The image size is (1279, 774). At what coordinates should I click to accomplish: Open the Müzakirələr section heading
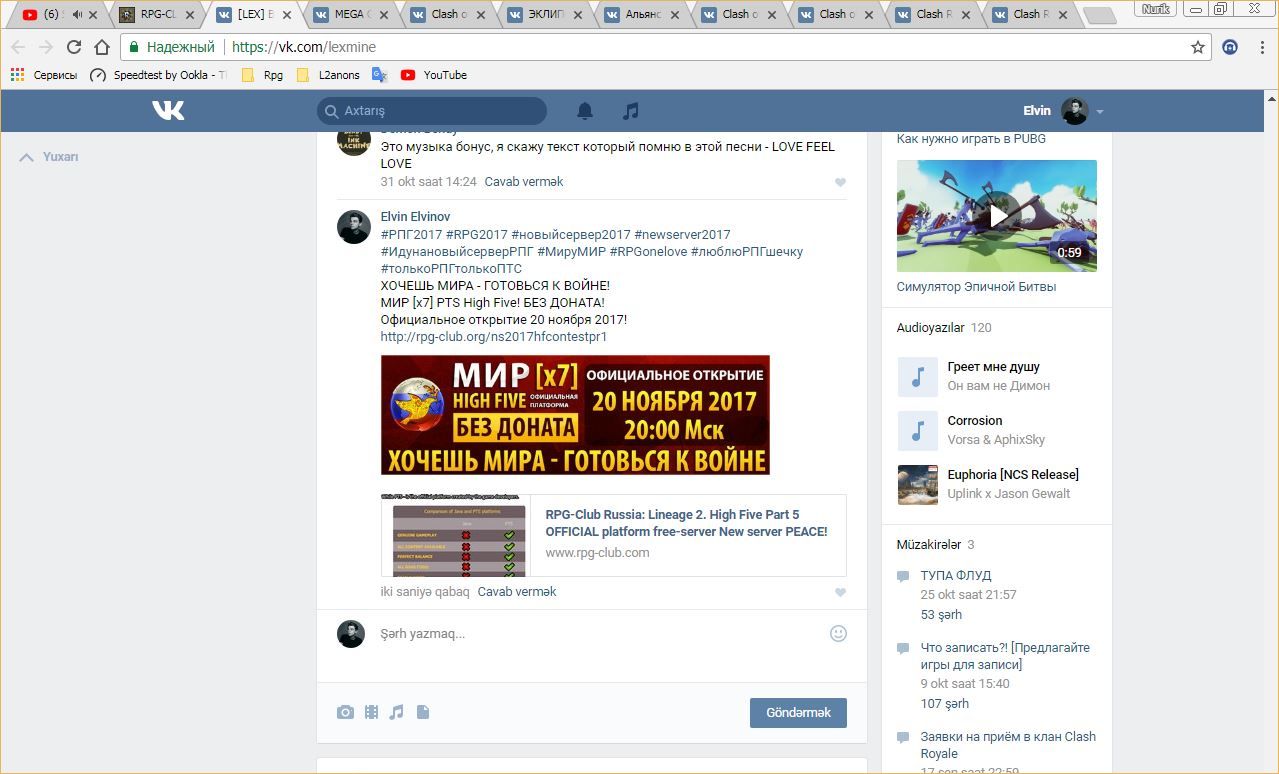[929, 545]
